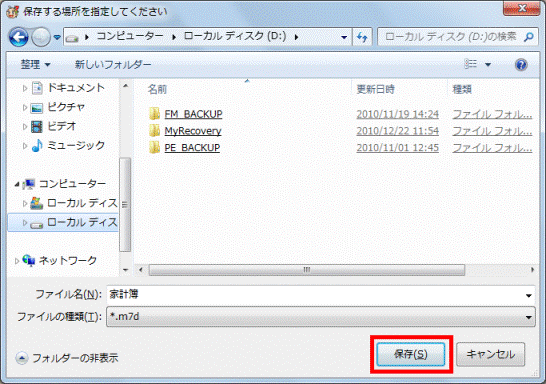The image size is (546, 384).
Task: Click the ファイル名 field containing 家計簿
Action: tap(321, 295)
